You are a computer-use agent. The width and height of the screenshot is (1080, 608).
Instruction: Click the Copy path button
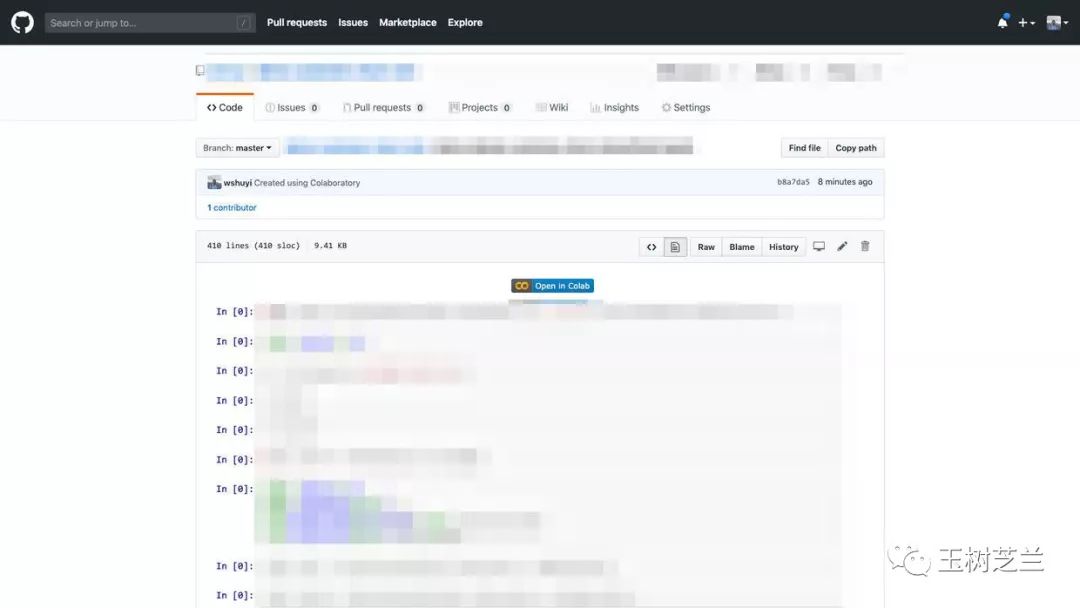click(856, 148)
